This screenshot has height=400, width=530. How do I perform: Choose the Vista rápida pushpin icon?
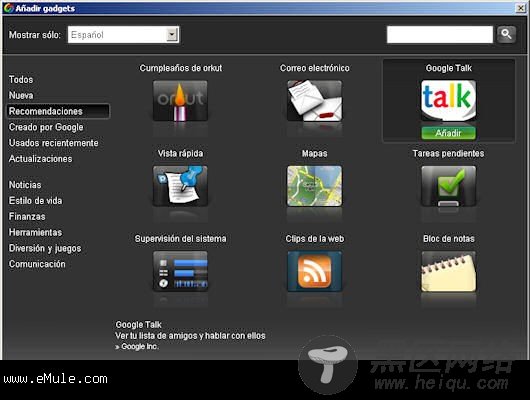pyautogui.click(x=180, y=186)
